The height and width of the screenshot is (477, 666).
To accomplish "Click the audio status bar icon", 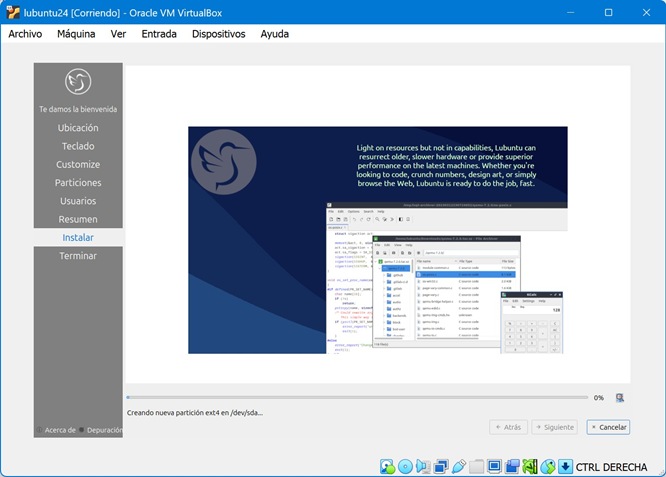I will (x=423, y=466).
